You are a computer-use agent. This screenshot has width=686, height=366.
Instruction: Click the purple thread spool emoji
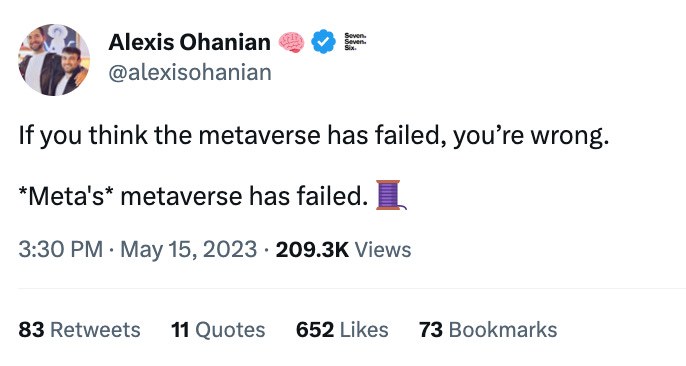[x=391, y=195]
